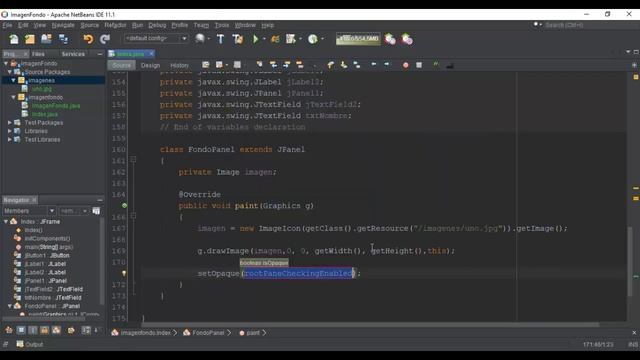Click the Save All toolbar icon
Image resolution: width=640 pixels, height=360 pixels.
pyautogui.click(x=63, y=39)
